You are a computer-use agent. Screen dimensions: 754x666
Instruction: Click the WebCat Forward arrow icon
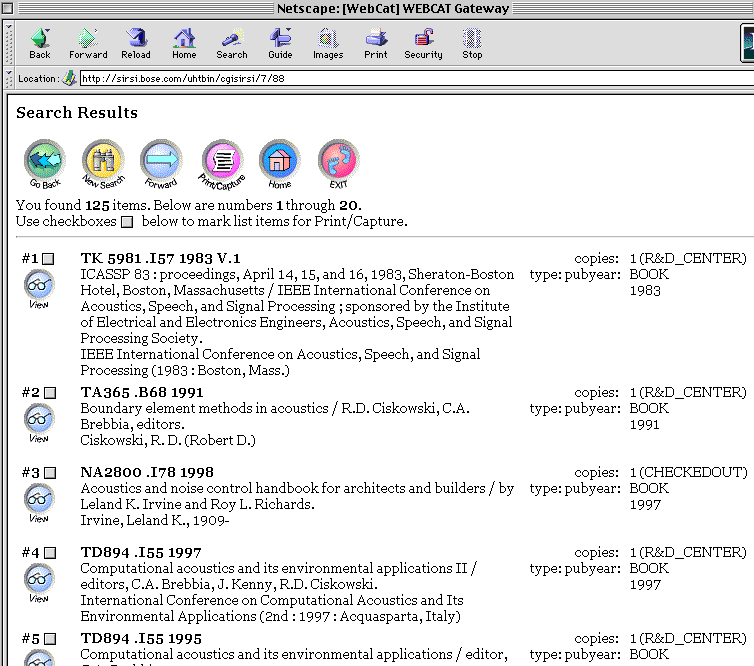pos(160,161)
